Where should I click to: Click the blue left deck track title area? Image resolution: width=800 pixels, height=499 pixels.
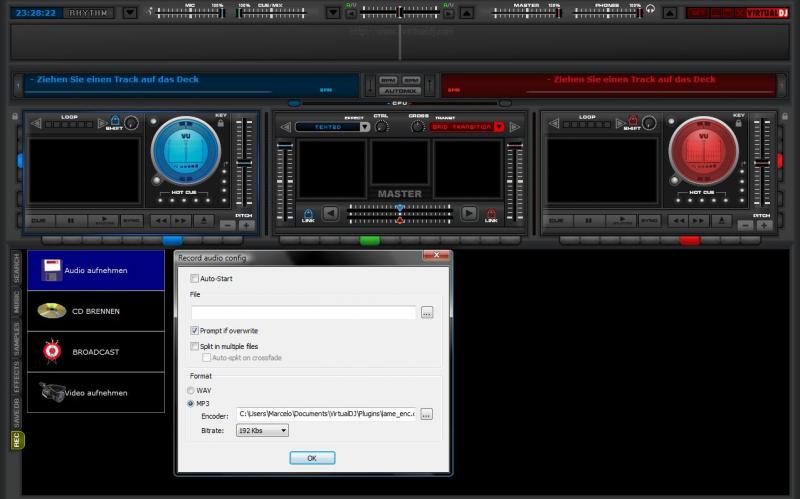tap(190, 85)
